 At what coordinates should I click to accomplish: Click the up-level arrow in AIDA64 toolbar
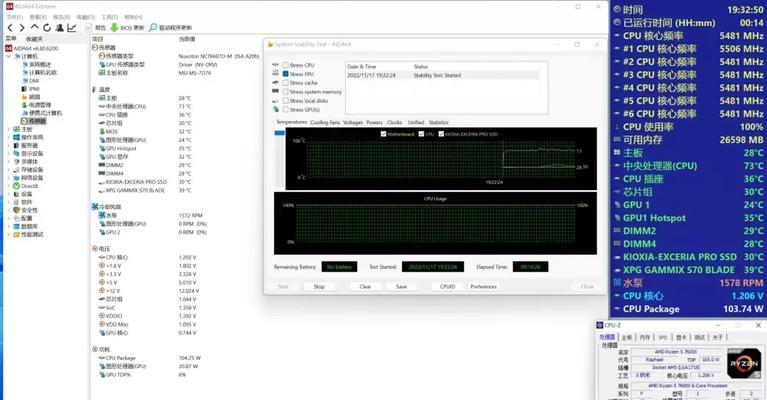point(34,27)
